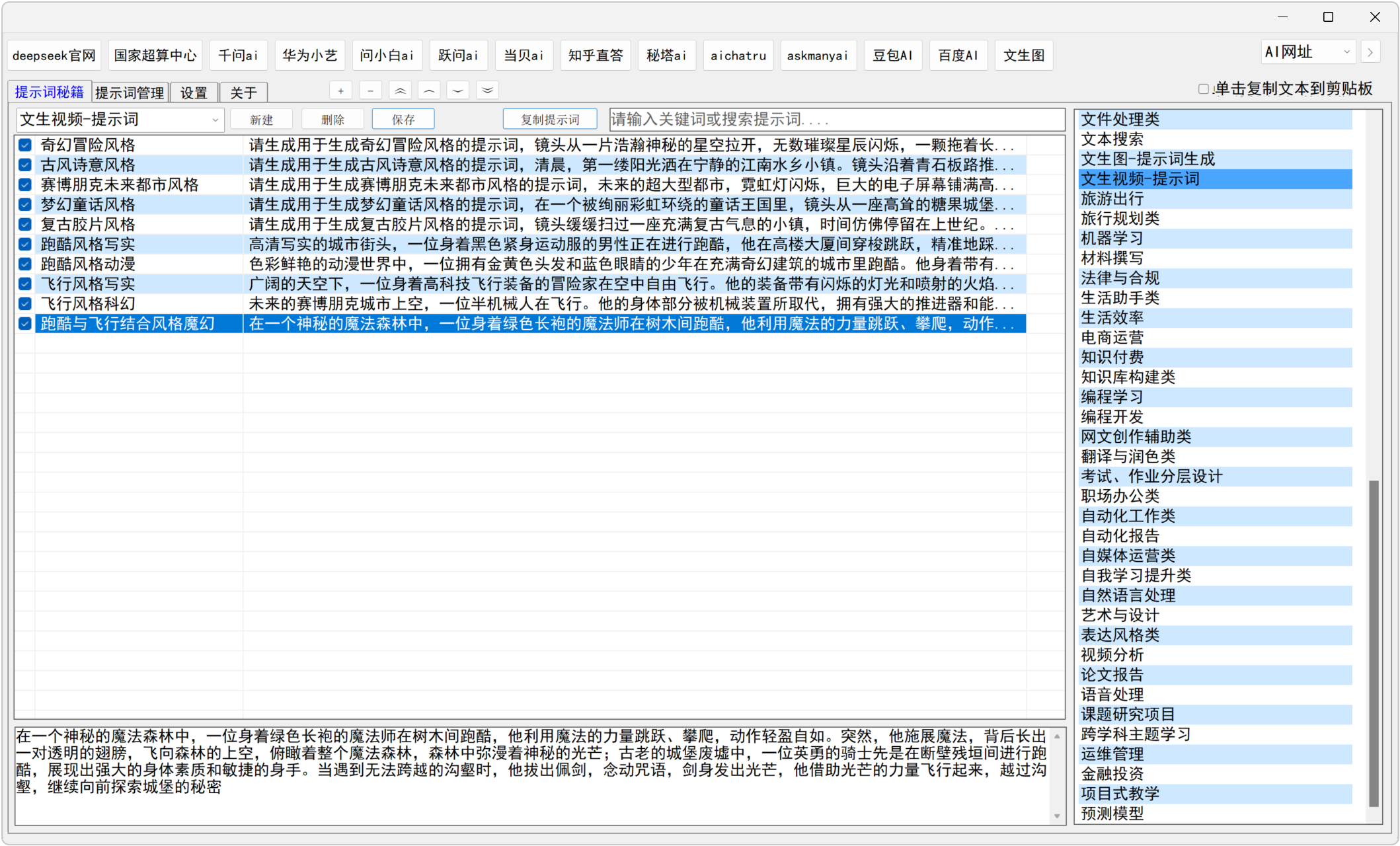The height and width of the screenshot is (846, 1400).
Task: Uncheck the 飞行风格科幻 row checkbox
Action: [x=25, y=303]
